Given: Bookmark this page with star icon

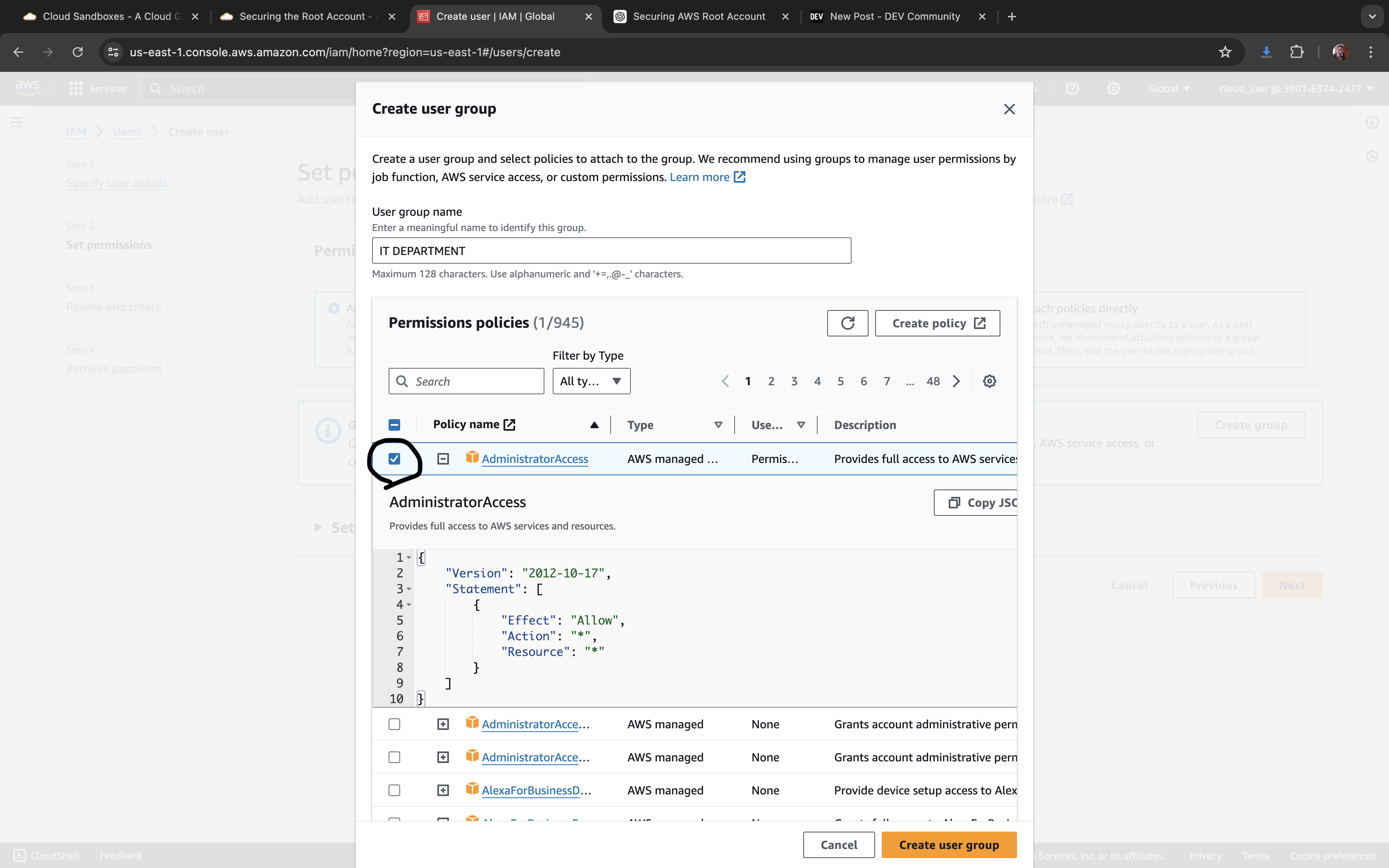Looking at the screenshot, I should pos(1225,52).
